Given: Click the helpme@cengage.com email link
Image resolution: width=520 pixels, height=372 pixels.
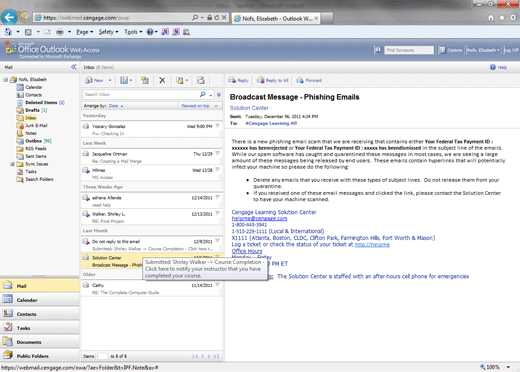Looking at the screenshot, I should 259,219.
